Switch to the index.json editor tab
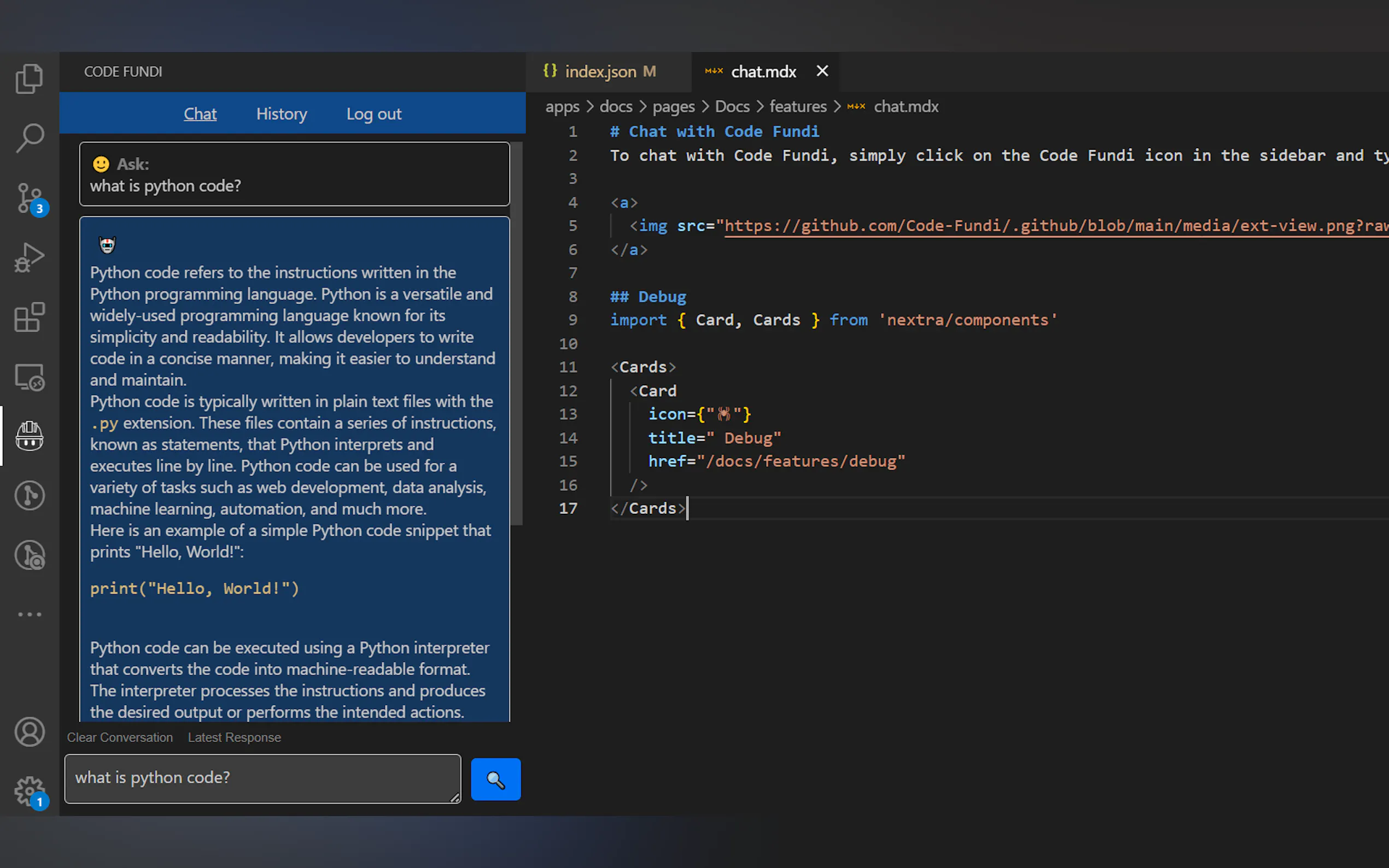 point(609,71)
